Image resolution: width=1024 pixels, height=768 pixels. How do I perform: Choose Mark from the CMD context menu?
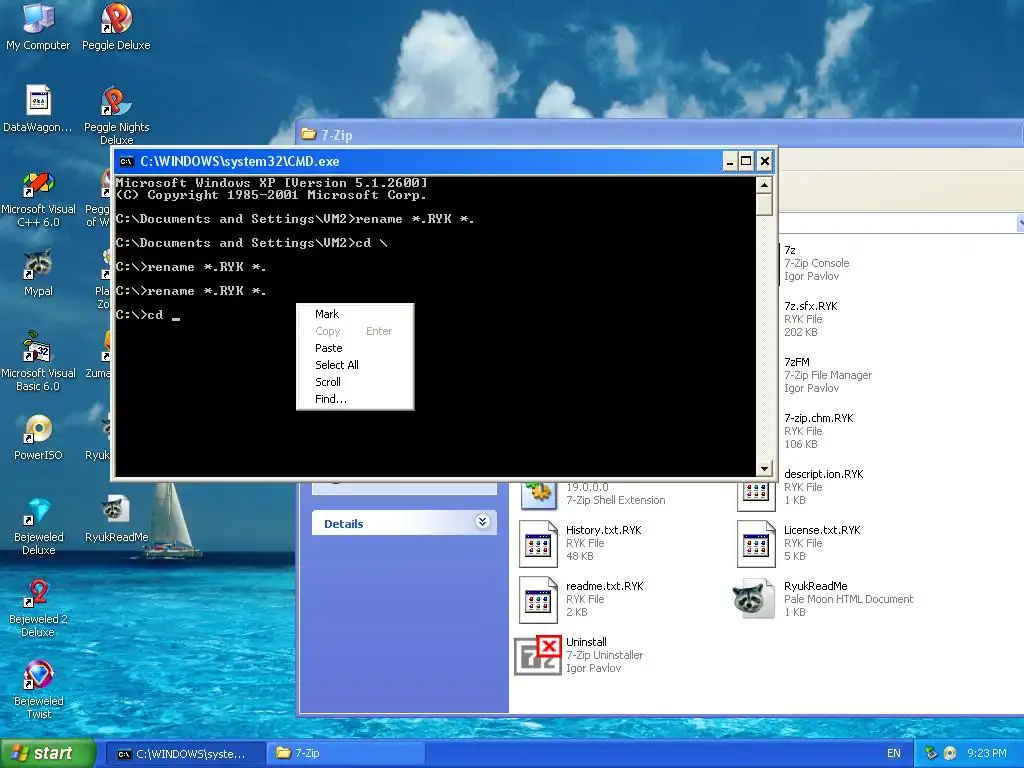327,314
